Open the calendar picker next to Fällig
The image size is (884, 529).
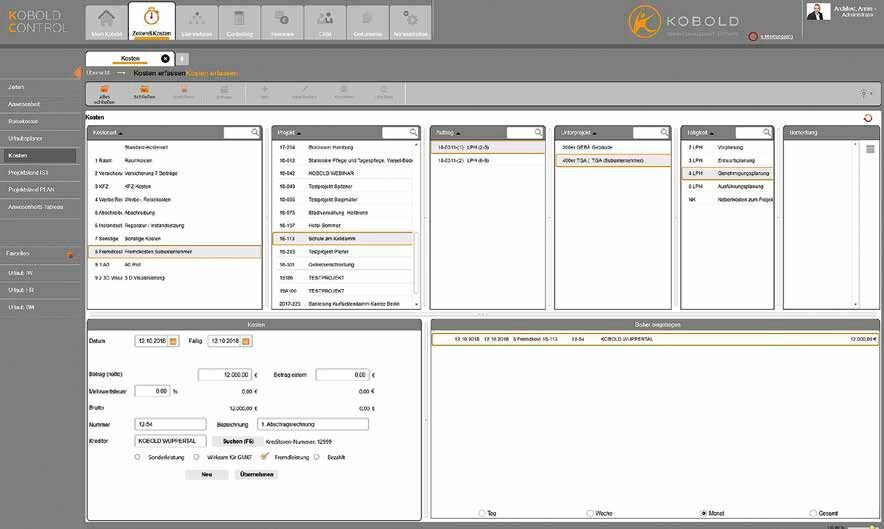pos(246,341)
